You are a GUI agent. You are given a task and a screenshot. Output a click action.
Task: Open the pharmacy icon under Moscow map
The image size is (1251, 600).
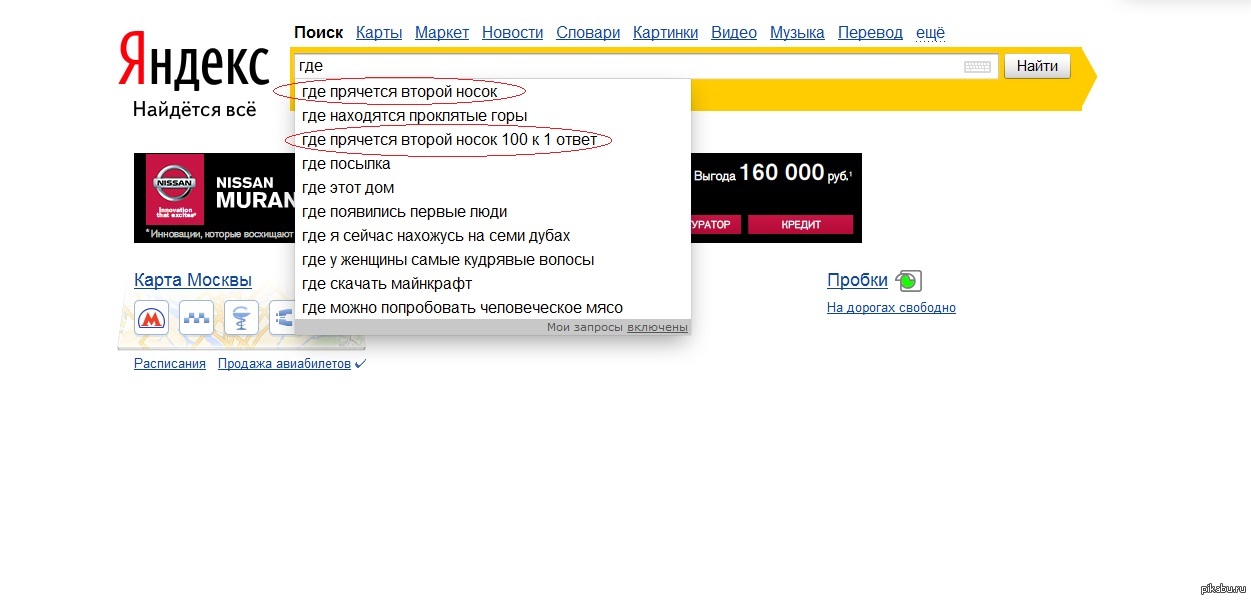[241, 318]
